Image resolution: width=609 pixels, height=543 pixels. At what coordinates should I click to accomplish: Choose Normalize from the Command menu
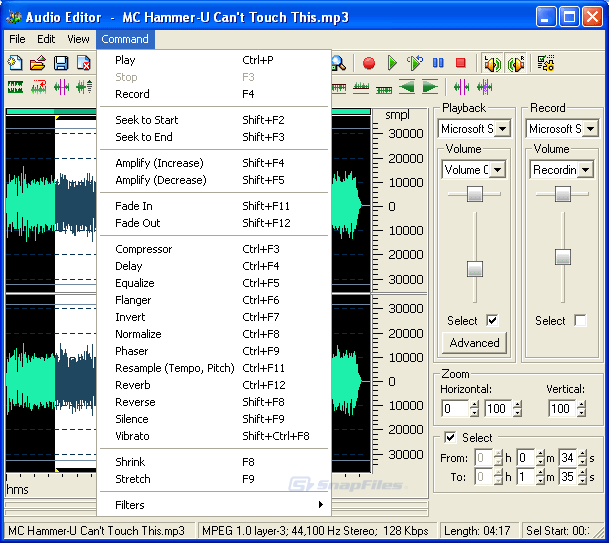214,334
